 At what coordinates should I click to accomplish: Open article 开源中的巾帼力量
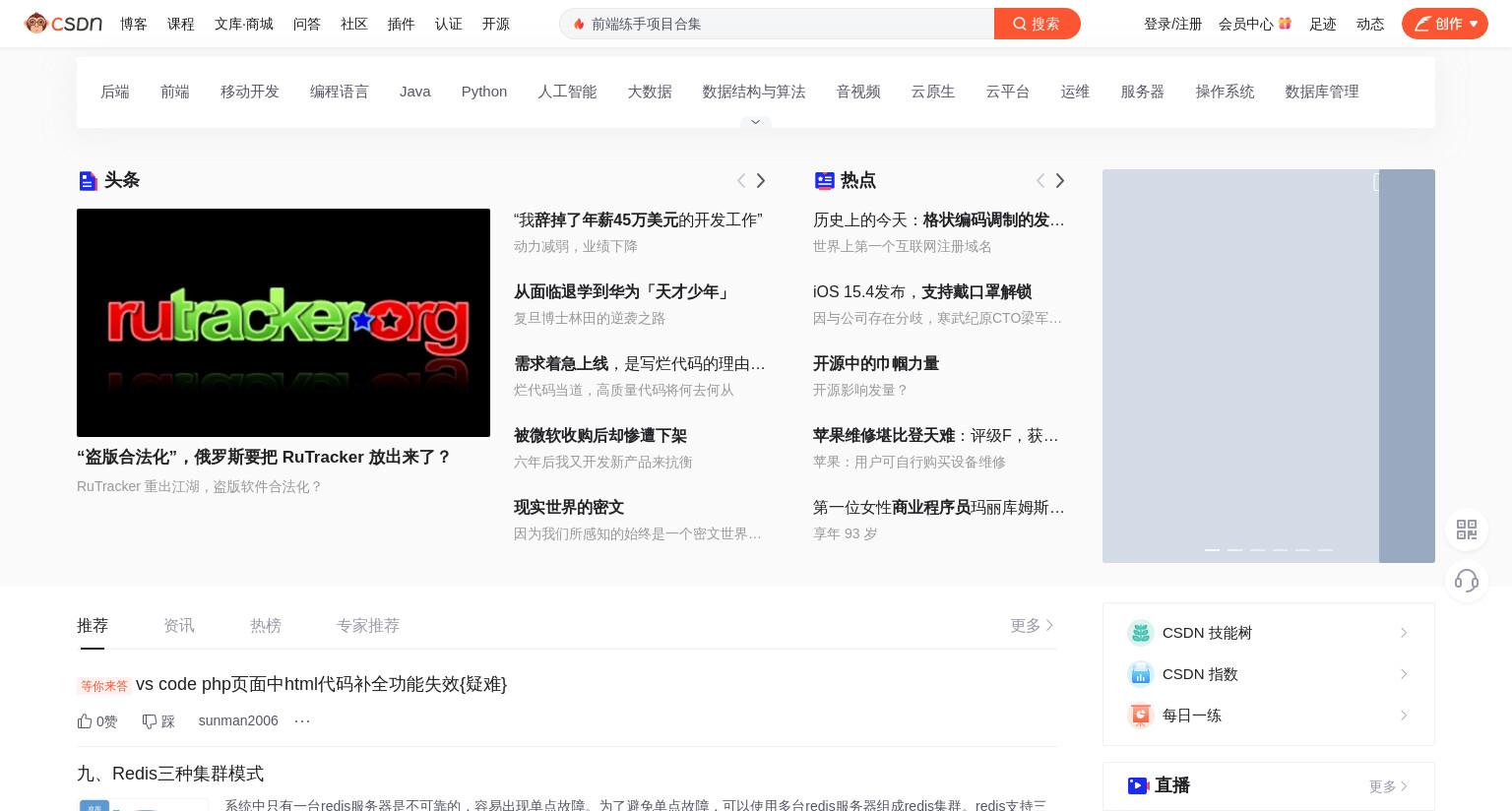tap(876, 363)
